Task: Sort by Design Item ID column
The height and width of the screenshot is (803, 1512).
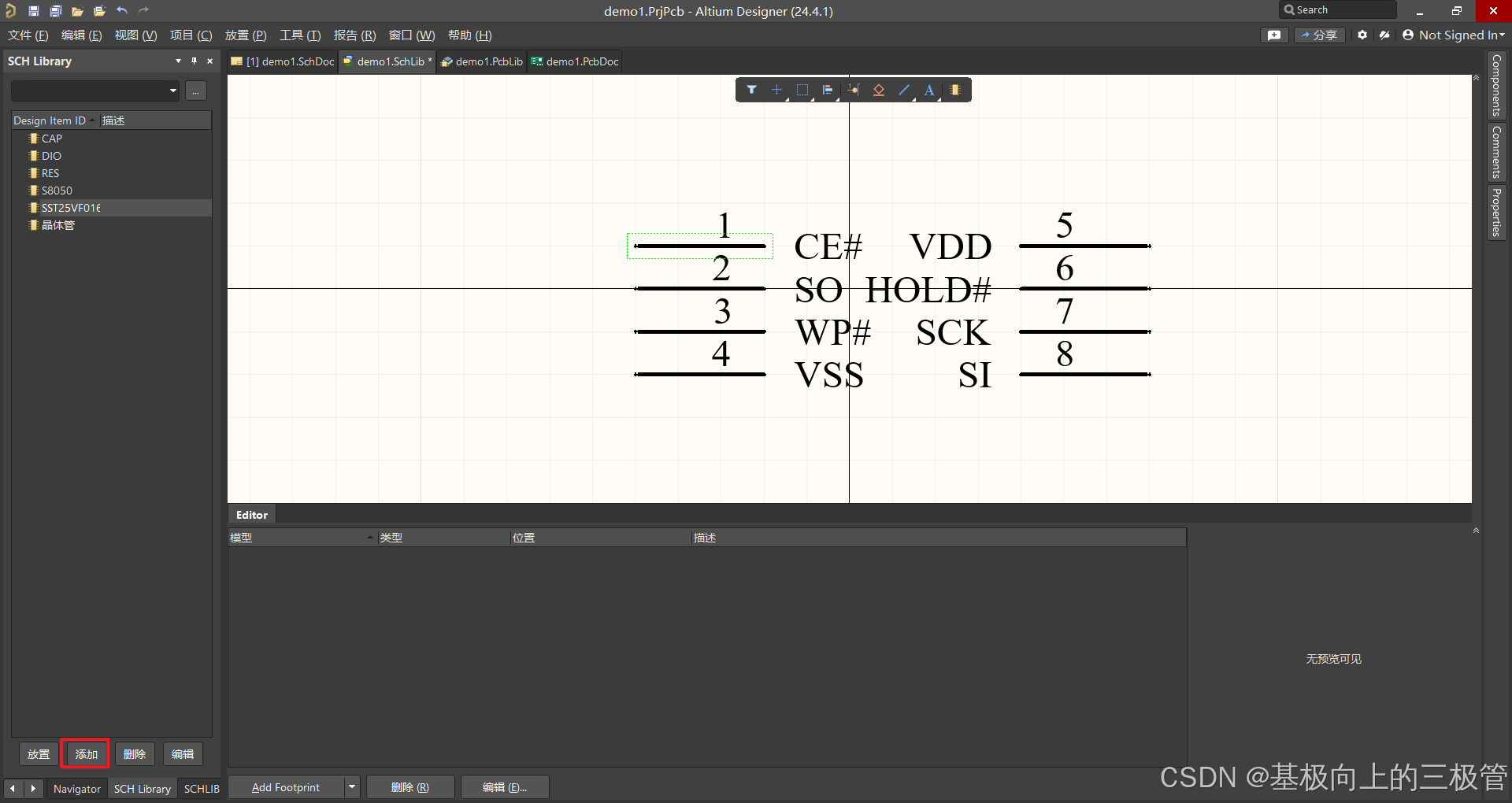Action: [x=54, y=120]
